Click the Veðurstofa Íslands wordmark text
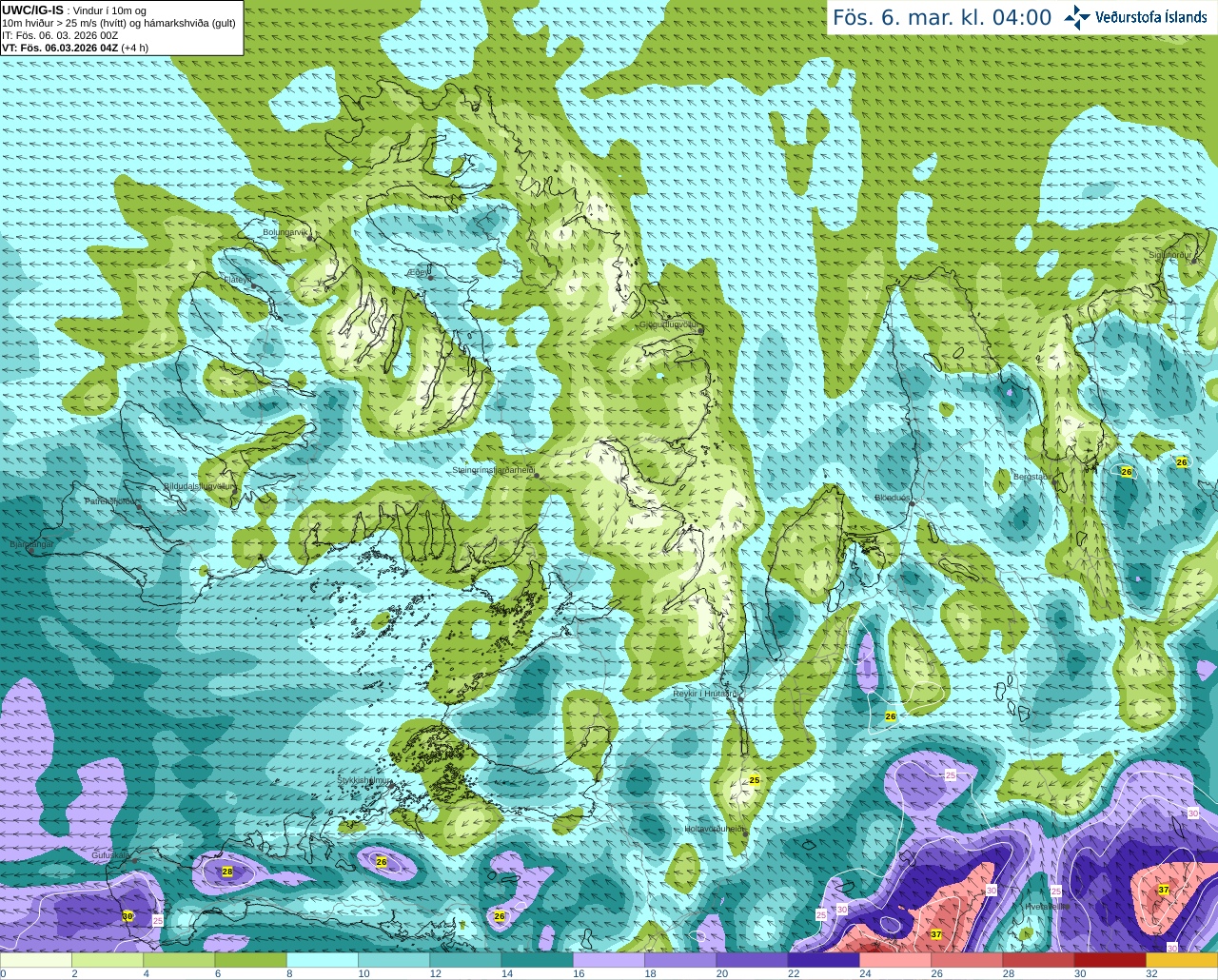This screenshot has width=1218, height=980. (x=1151, y=17)
